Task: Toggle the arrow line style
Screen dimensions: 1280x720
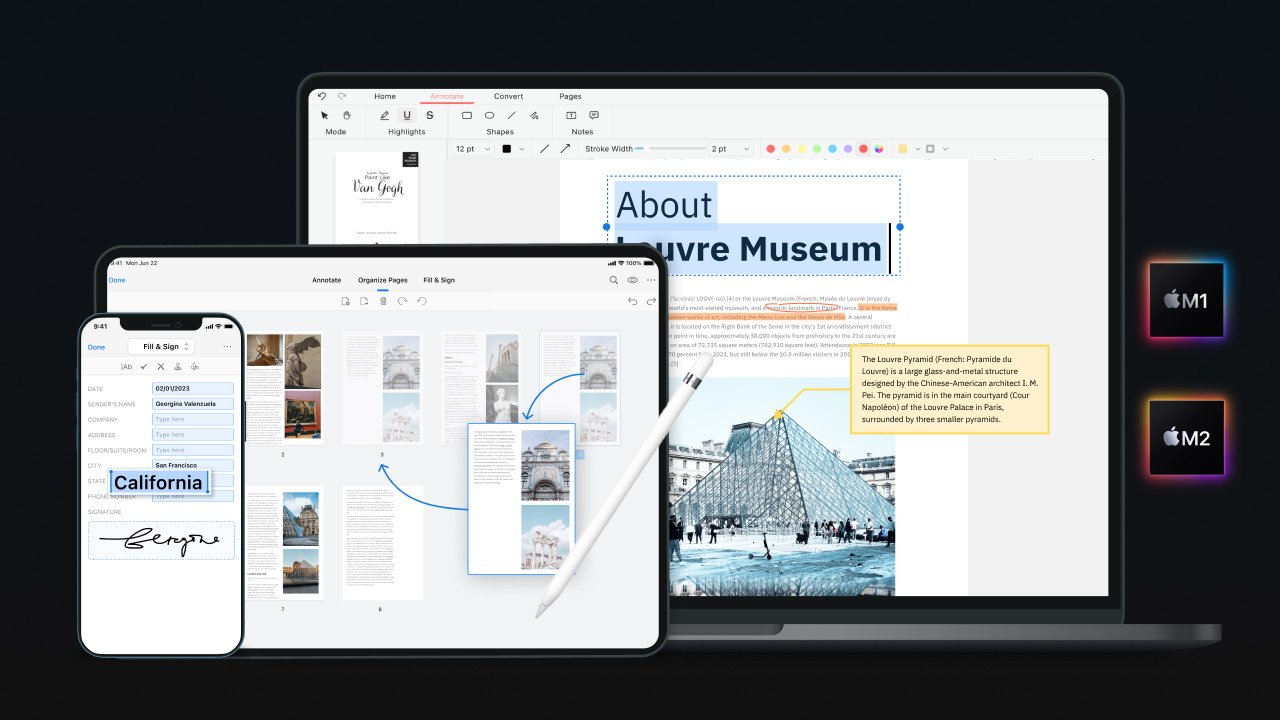Action: [565, 149]
